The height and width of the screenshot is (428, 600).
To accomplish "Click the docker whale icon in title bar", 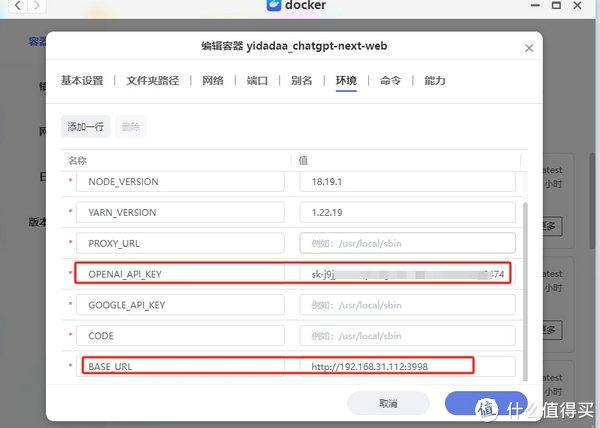I will [274, 5].
